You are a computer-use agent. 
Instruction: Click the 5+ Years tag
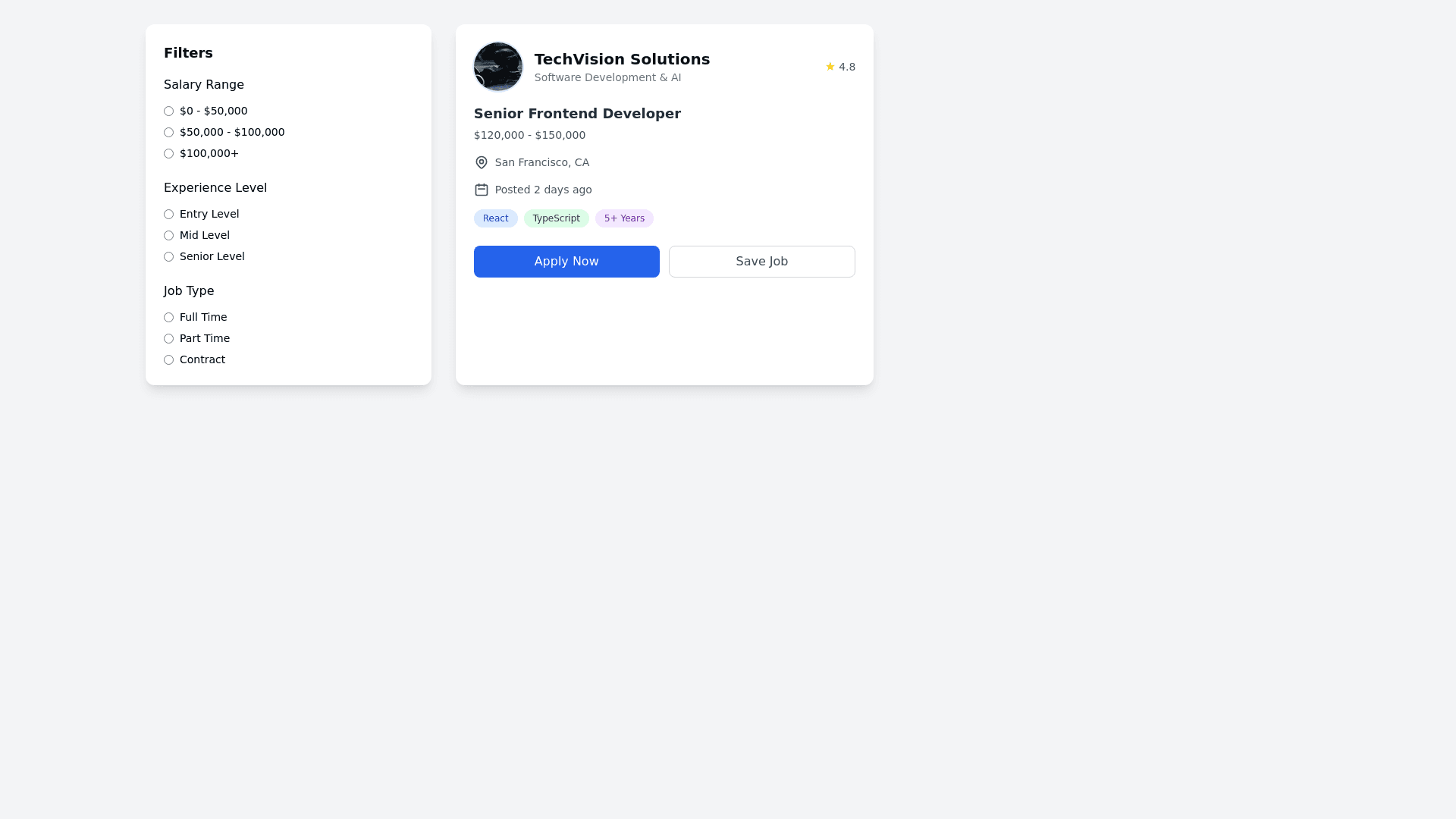pyautogui.click(x=624, y=218)
